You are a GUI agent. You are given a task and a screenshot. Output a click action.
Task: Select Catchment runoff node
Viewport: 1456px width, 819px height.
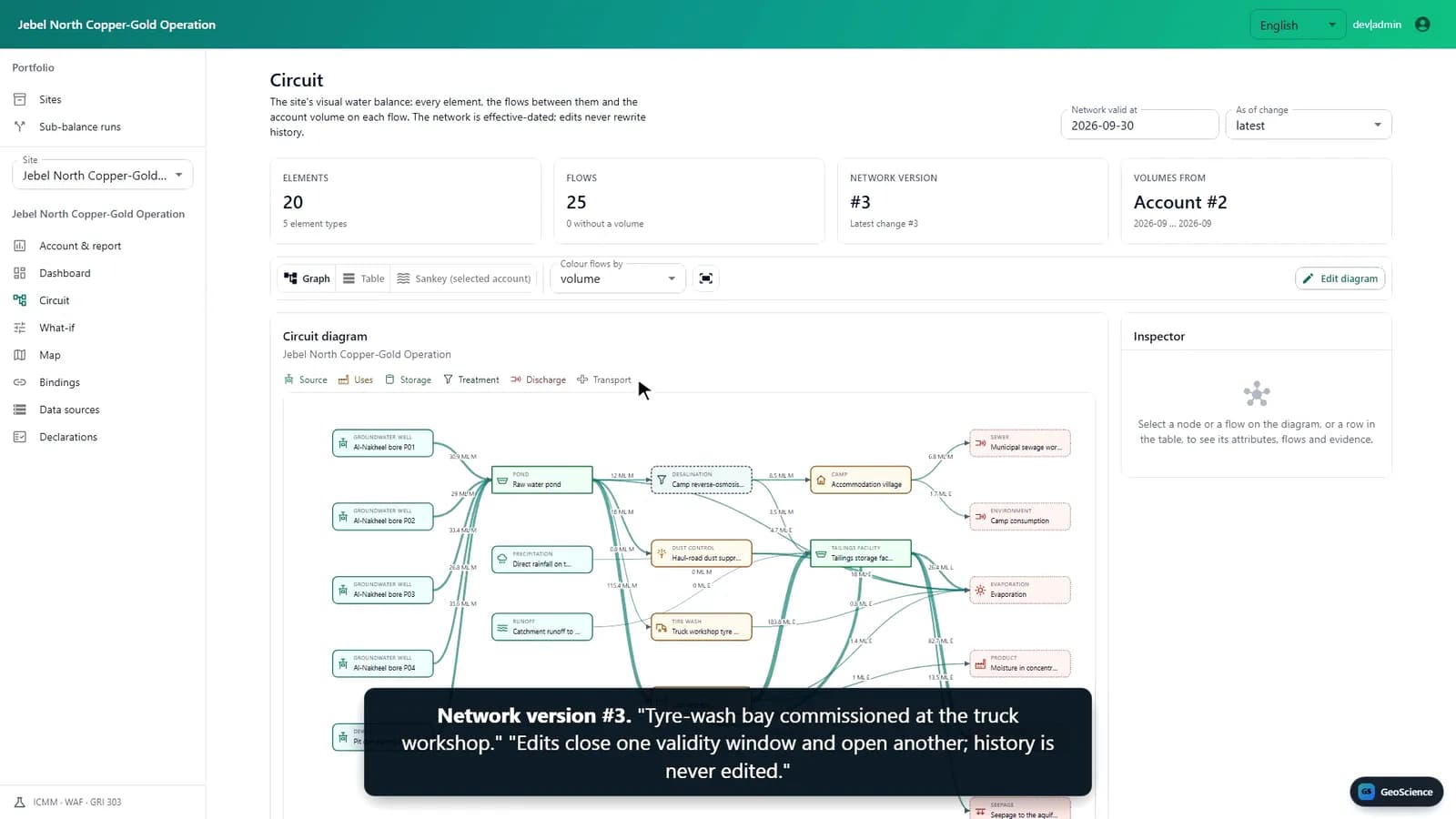[x=541, y=627]
